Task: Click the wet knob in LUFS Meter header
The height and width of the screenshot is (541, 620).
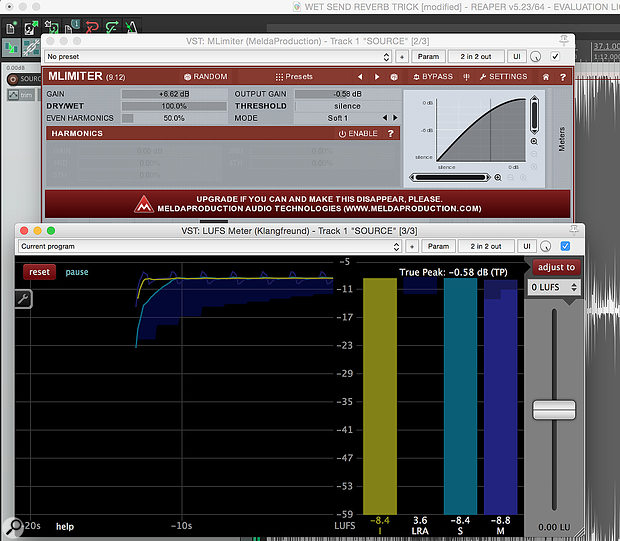Action: tap(546, 246)
